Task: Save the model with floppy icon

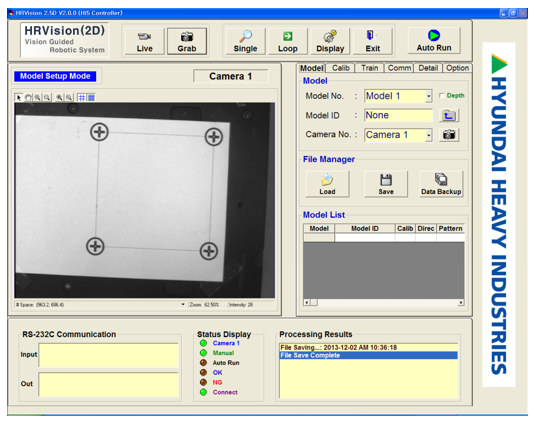Action: [x=386, y=184]
